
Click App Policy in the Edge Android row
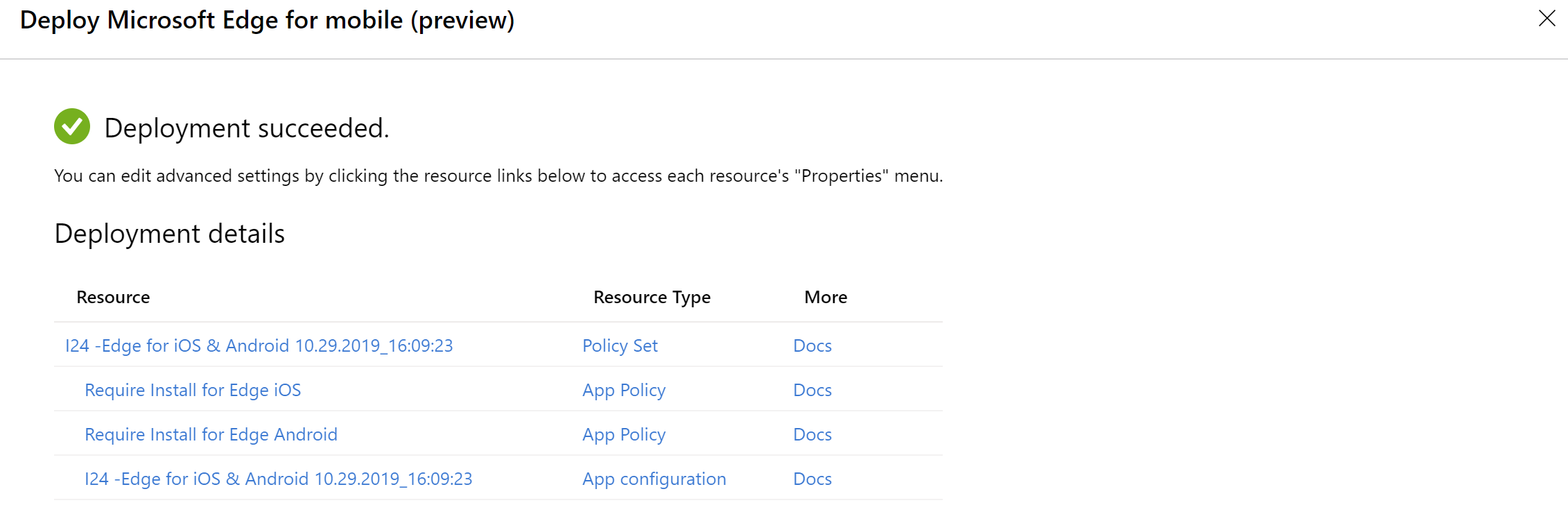624,434
